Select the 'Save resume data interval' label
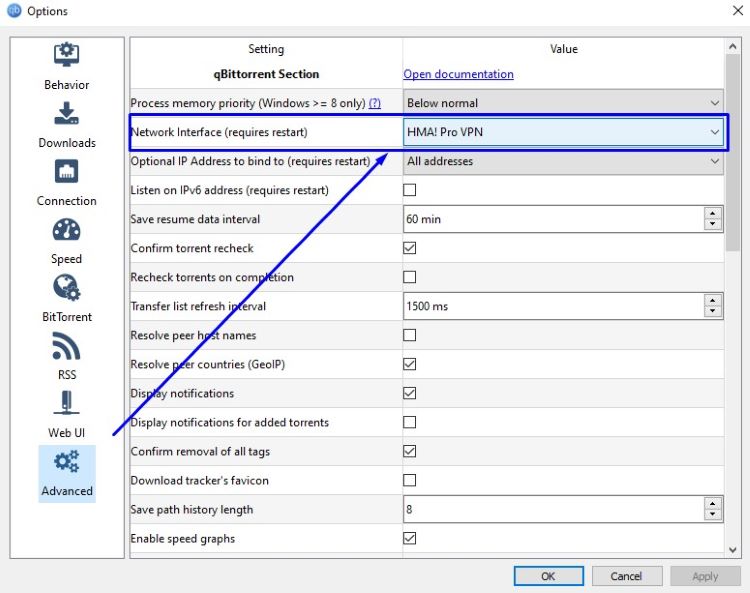The image size is (750, 593). pyautogui.click(x=195, y=219)
